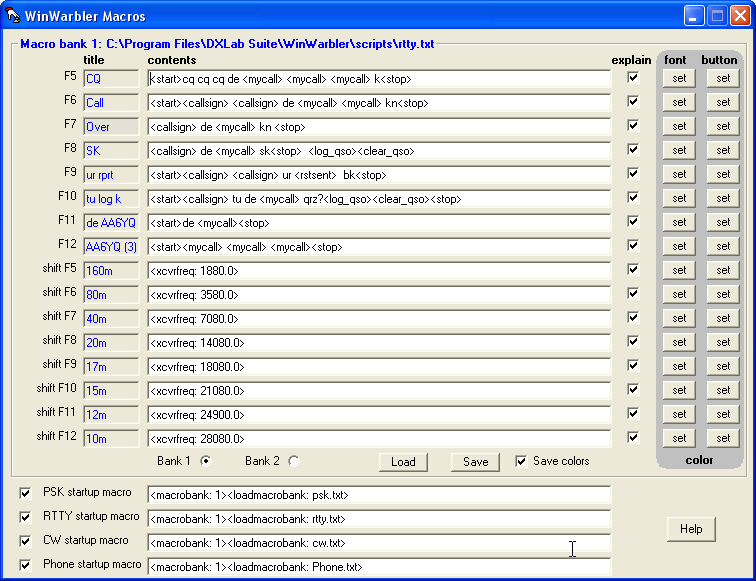The height and width of the screenshot is (581, 756).
Task: Click the WinWarbler icon in title bar
Action: coord(14,15)
